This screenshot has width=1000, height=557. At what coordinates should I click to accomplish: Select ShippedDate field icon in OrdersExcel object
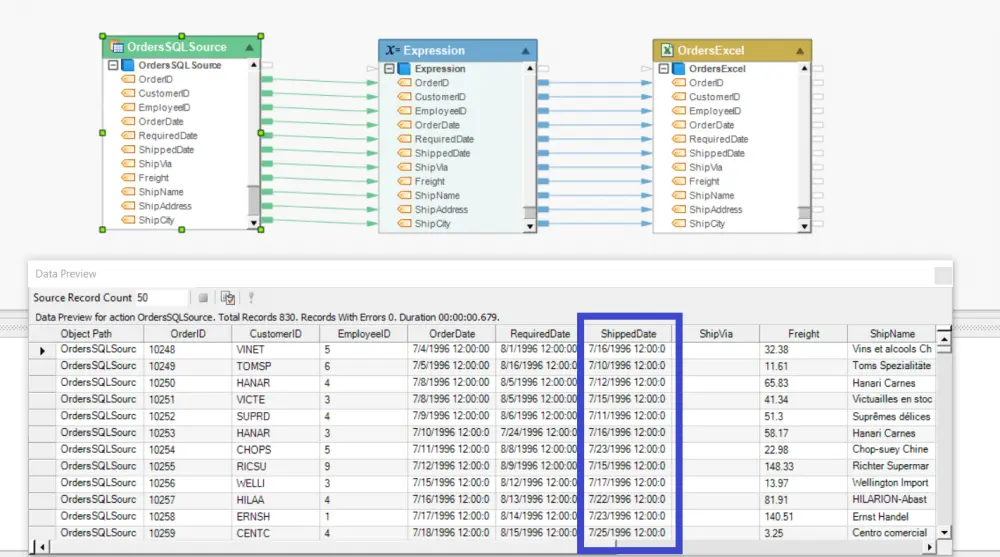(679, 152)
